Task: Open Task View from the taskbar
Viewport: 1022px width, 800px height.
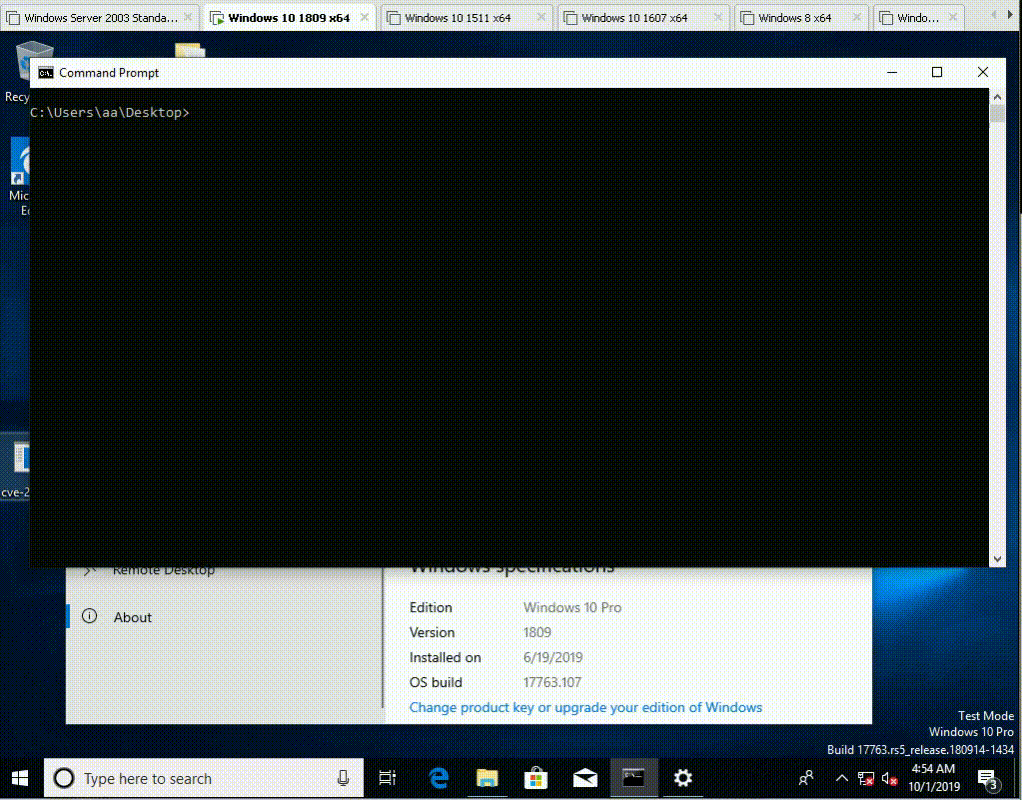Action: [x=387, y=778]
